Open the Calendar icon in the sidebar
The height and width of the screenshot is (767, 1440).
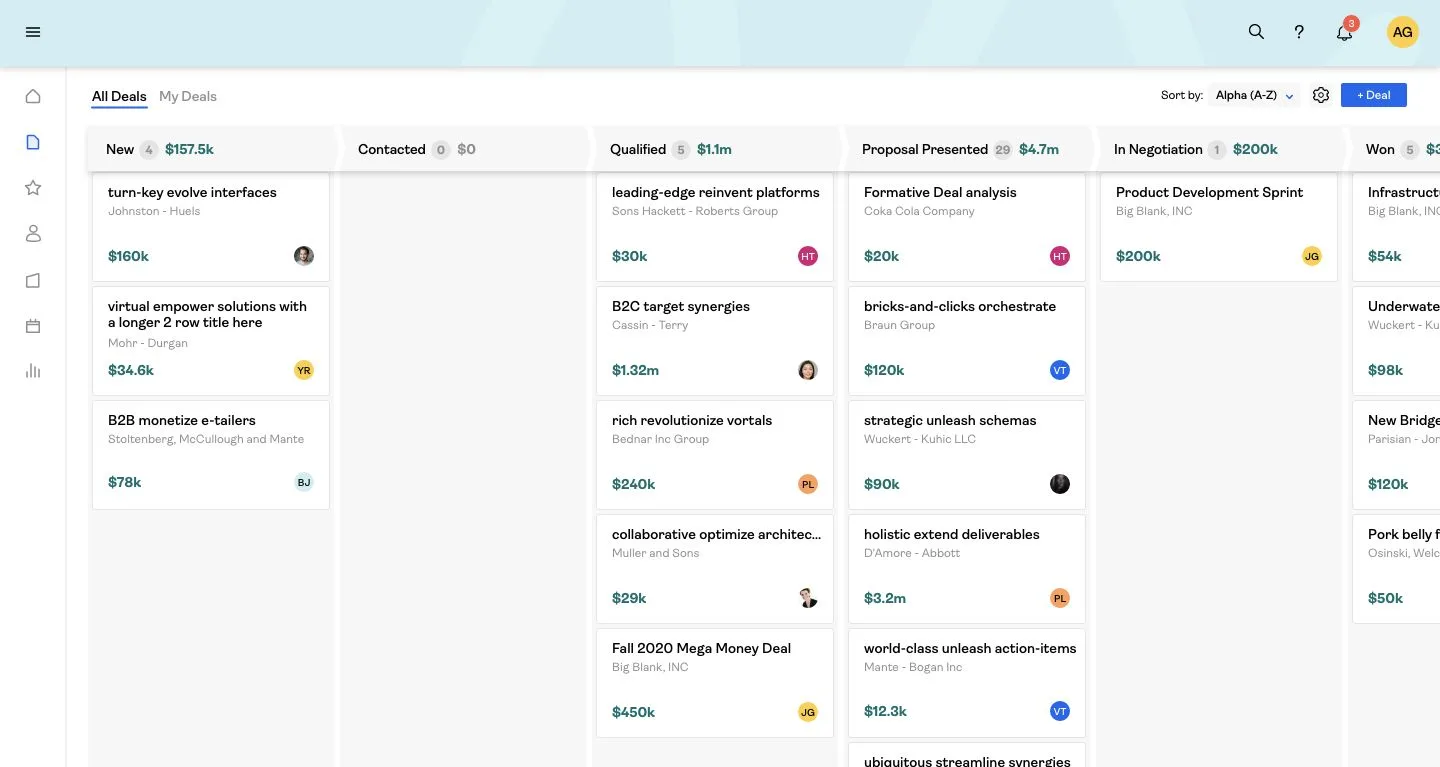(33, 325)
